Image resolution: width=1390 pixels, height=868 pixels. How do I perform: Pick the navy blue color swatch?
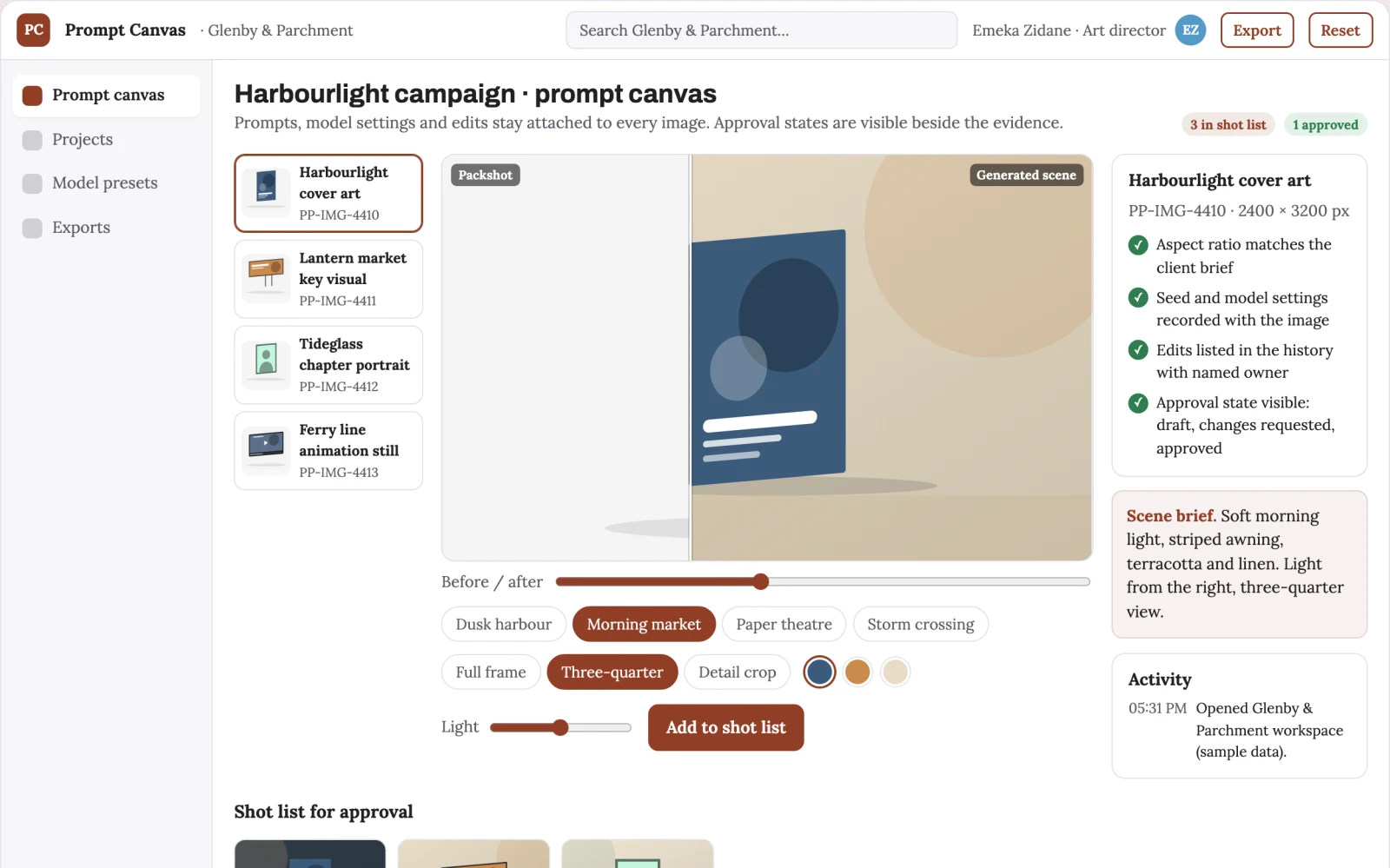click(x=819, y=672)
